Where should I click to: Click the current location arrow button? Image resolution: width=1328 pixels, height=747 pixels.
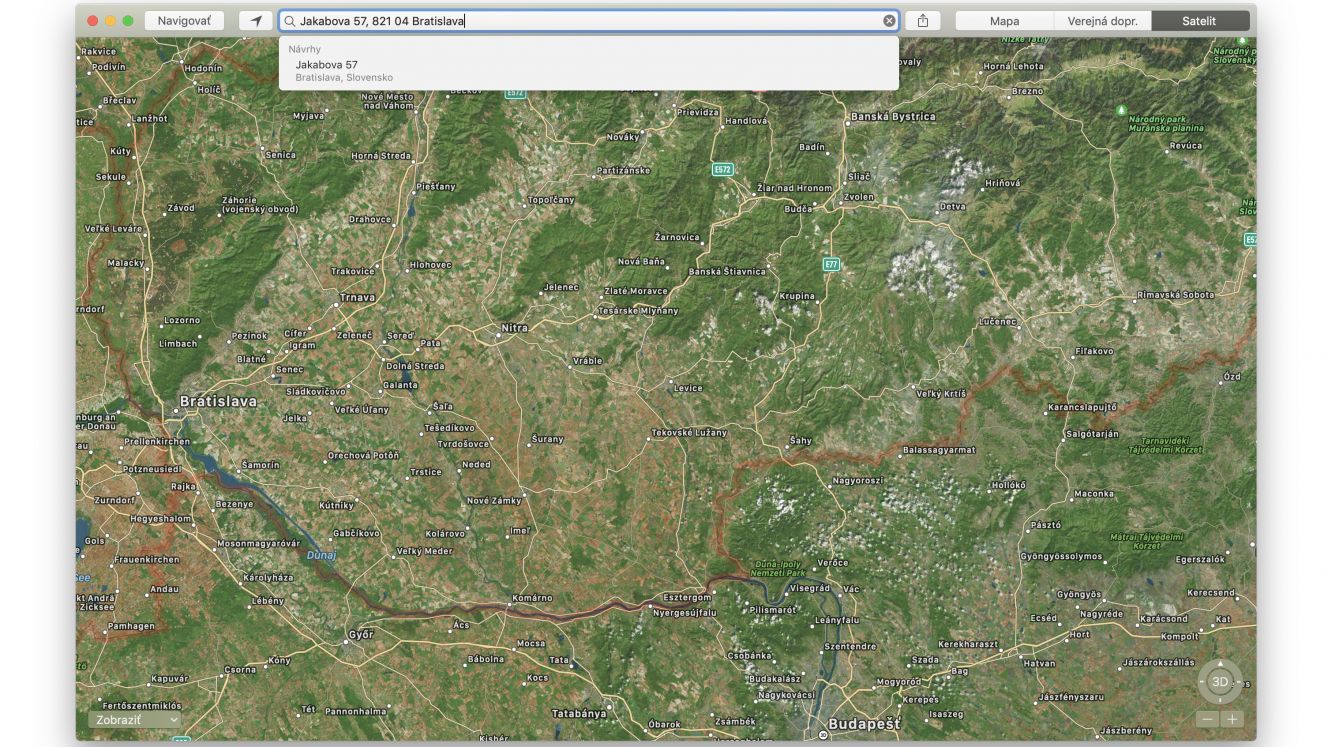256,20
